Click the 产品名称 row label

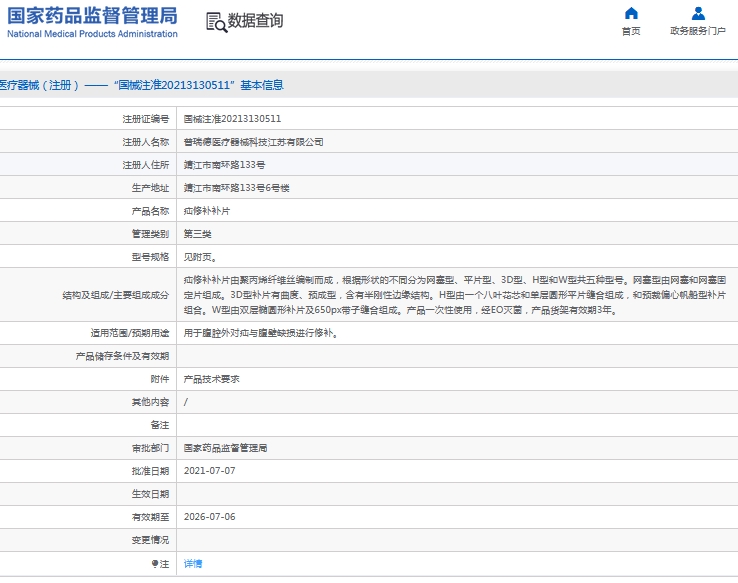coord(150,211)
